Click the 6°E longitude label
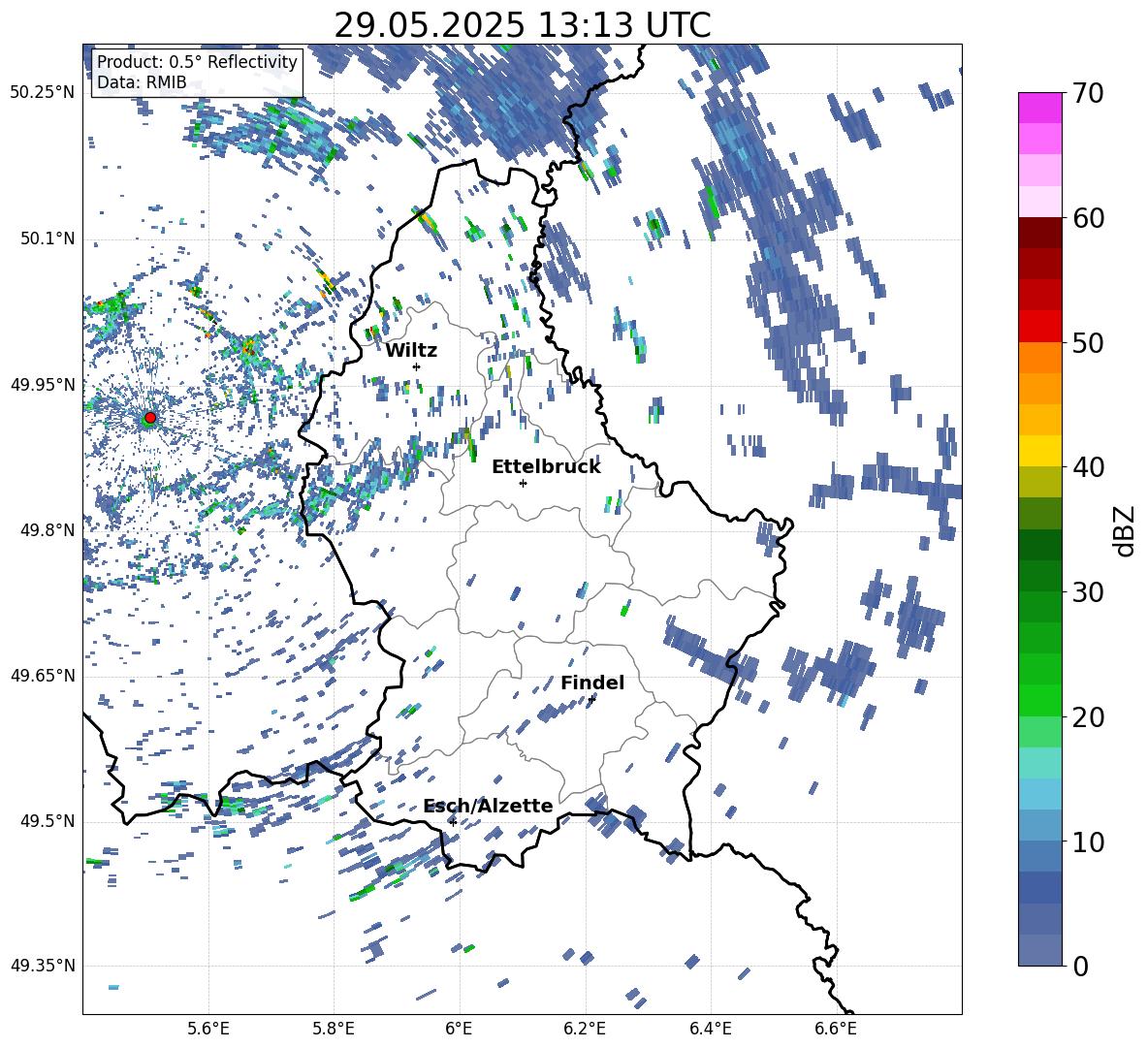The image size is (1148, 1048). point(459,1029)
